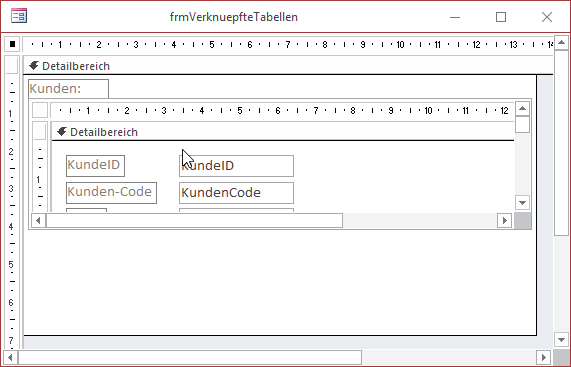Click the subform Detailbereich section selector box
The image size is (571, 367).
40,131
